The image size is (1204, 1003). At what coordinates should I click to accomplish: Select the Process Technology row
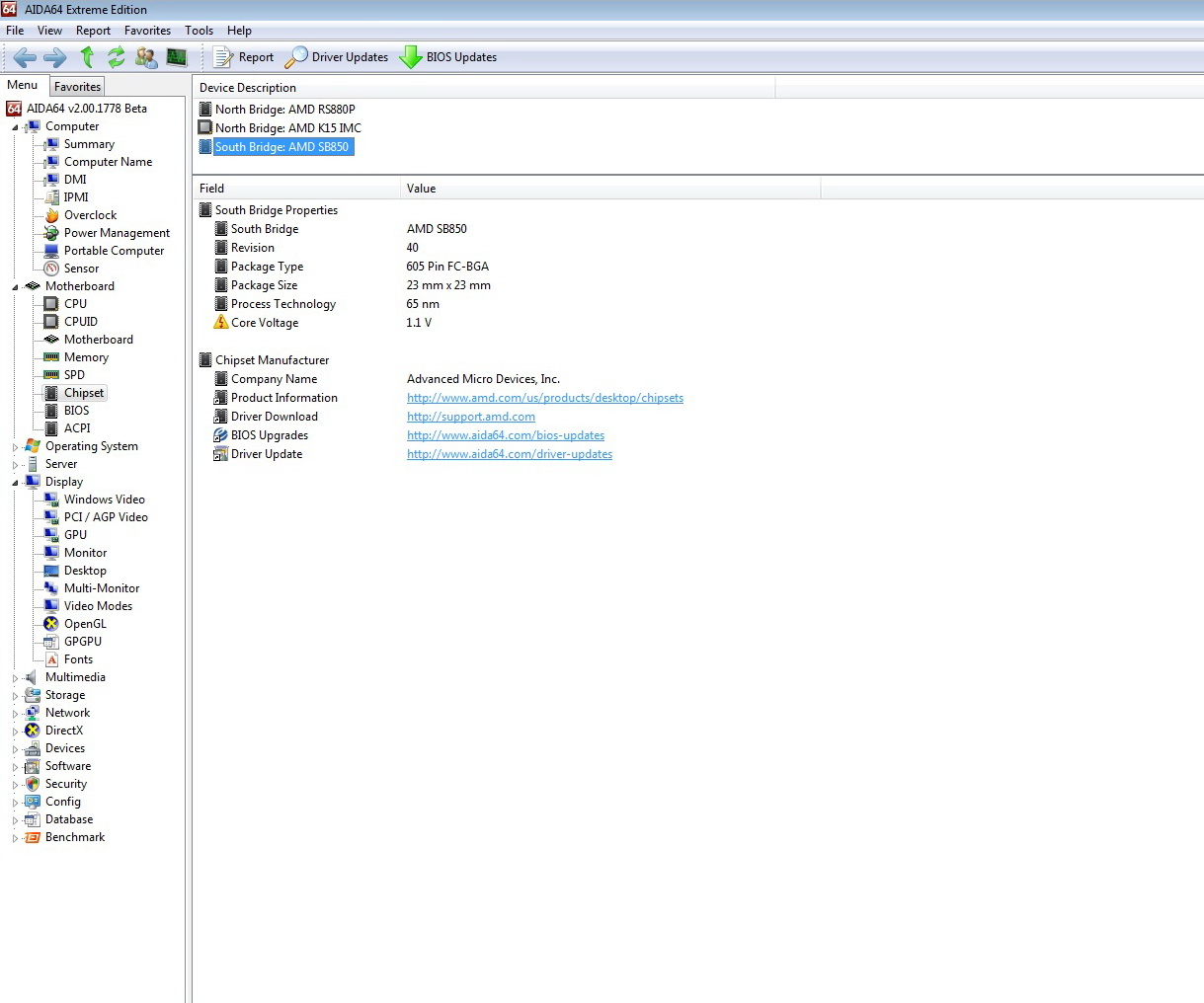(326, 304)
